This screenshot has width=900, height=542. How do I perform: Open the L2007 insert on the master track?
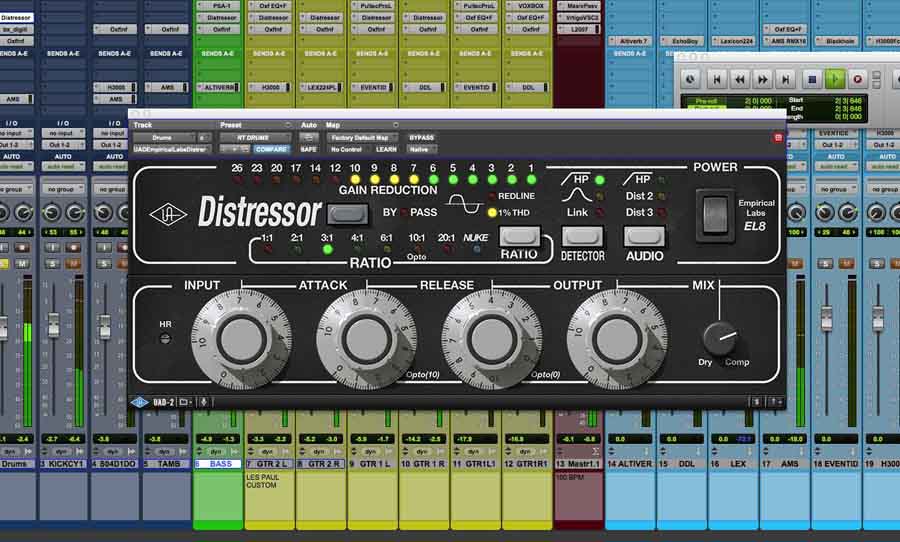(x=579, y=29)
